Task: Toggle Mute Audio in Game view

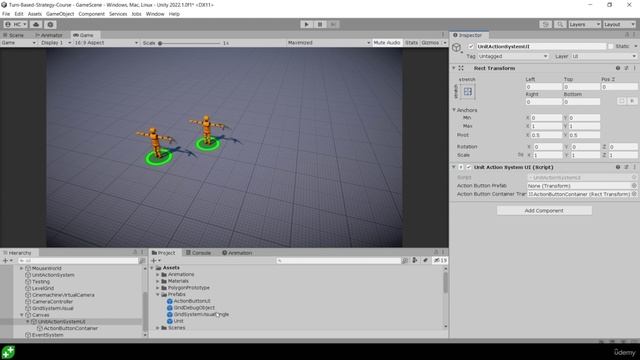Action: 387,43
